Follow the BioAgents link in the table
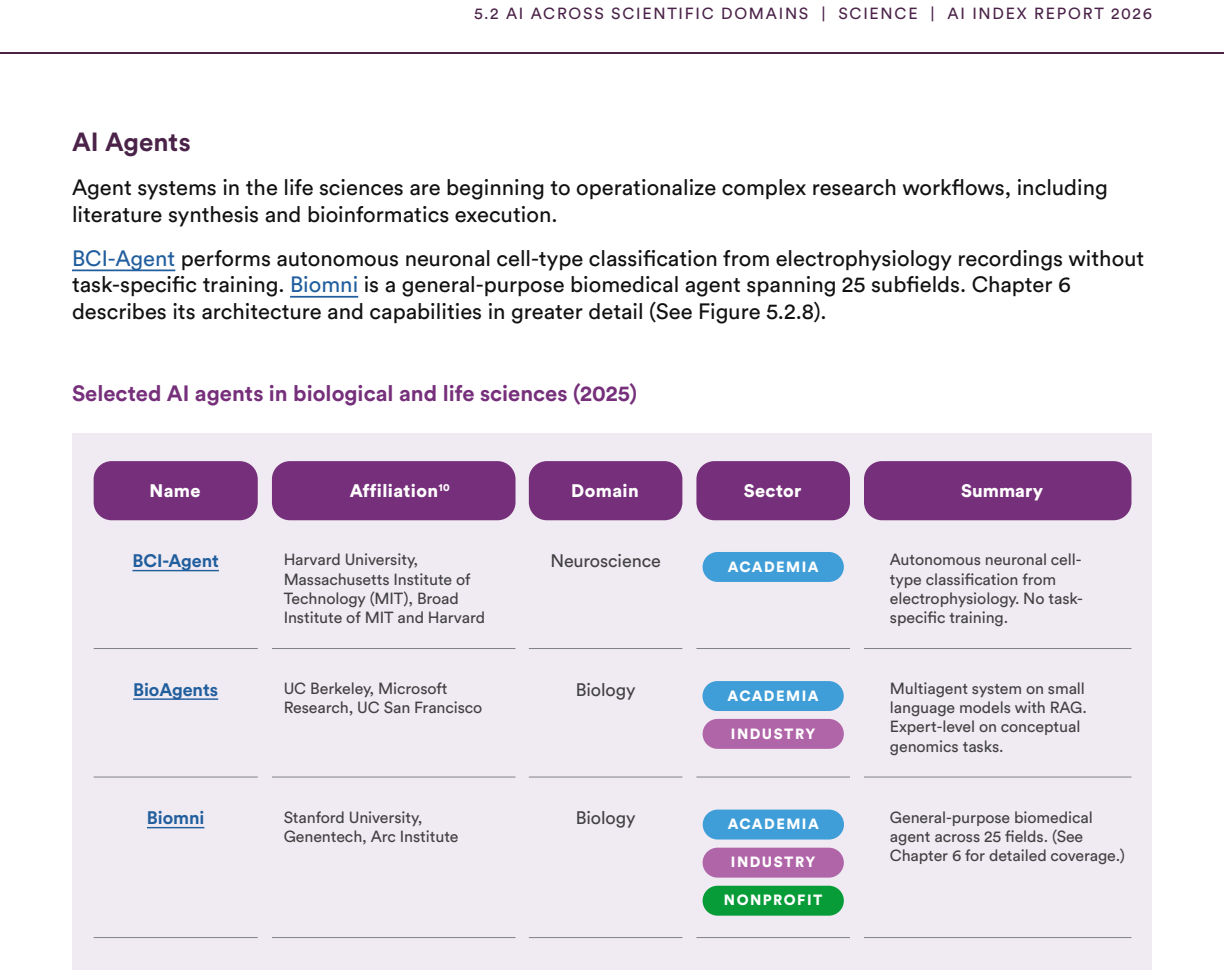This screenshot has width=1224, height=976. [175, 690]
